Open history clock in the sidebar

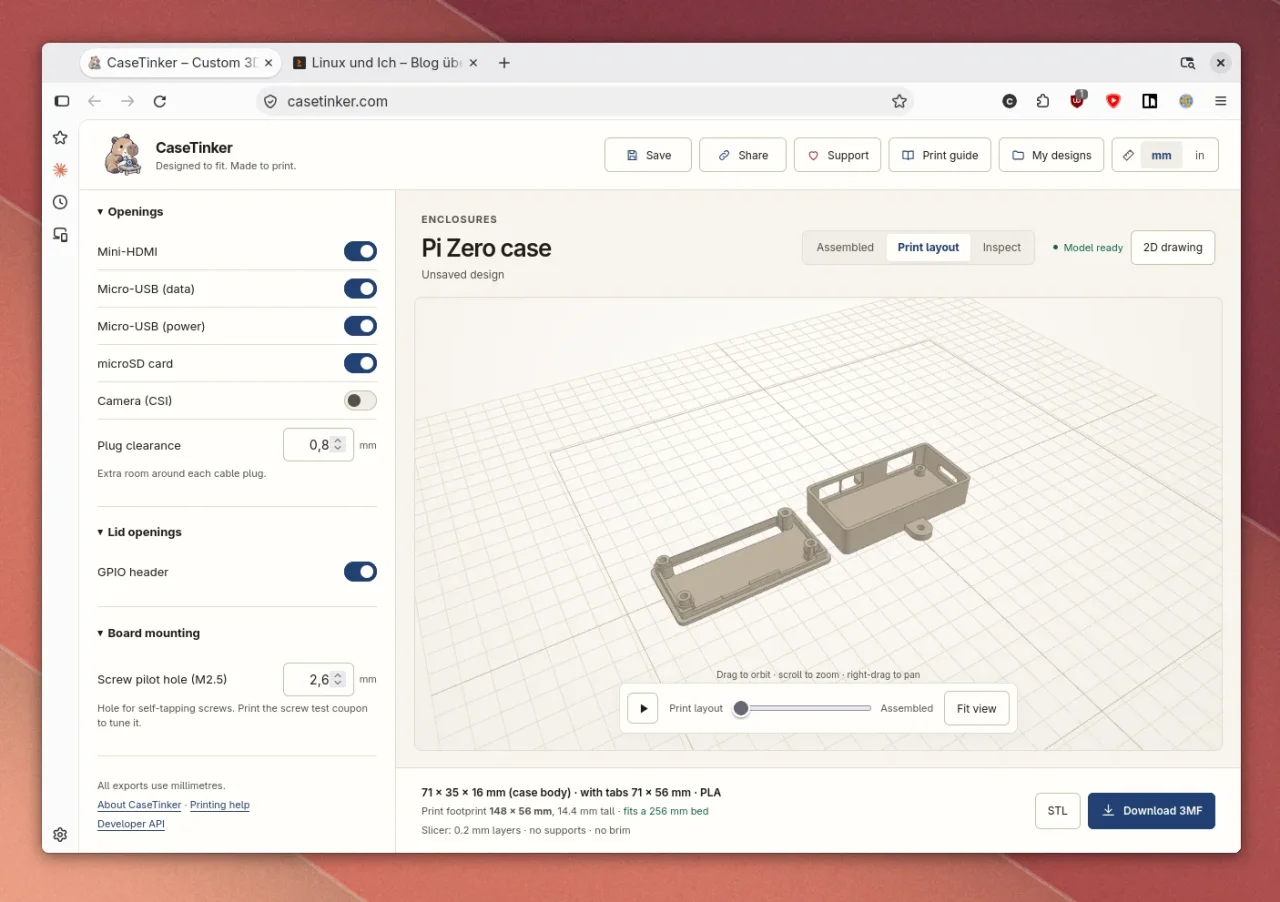(x=60, y=202)
